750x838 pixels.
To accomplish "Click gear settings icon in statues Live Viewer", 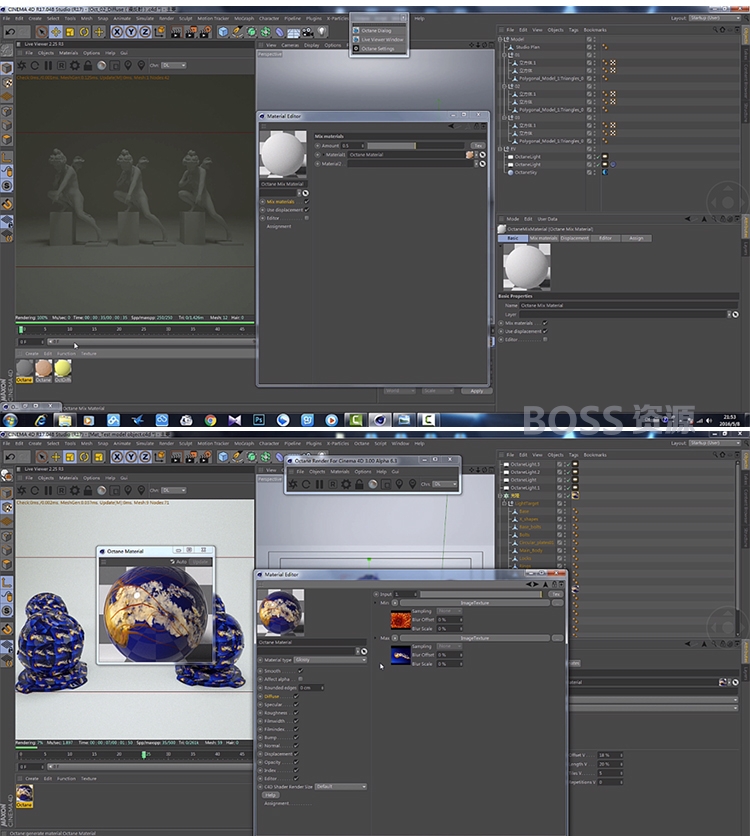I will tap(75, 65).
